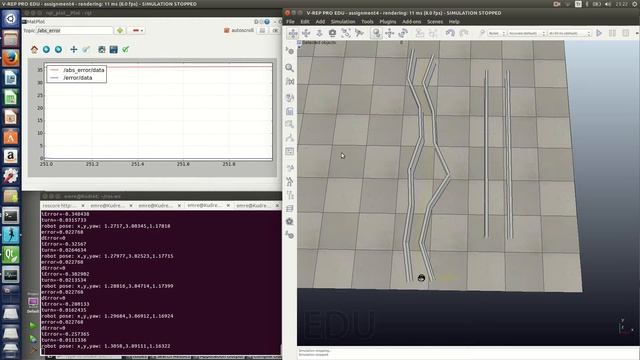This screenshot has height=360, width=640.
Task: Open the Amazon launcher icon
Action: [11, 156]
